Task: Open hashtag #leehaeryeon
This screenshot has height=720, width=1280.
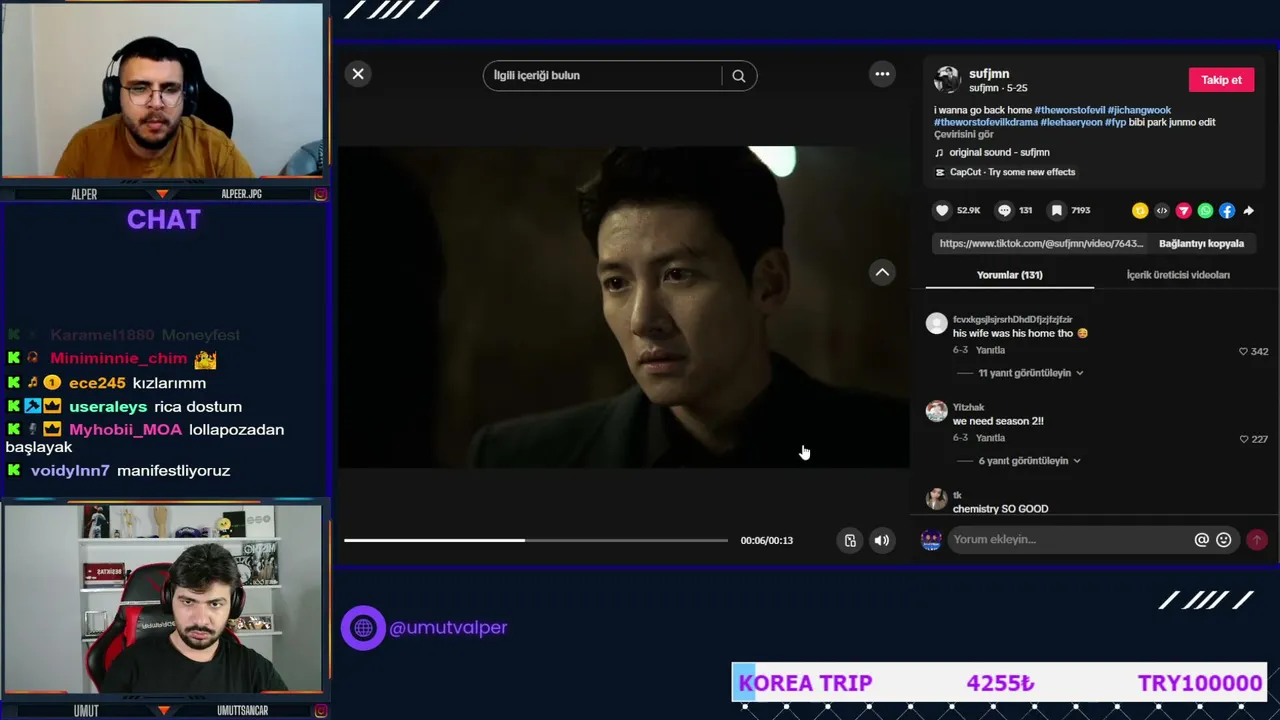Action: pyautogui.click(x=1071, y=122)
